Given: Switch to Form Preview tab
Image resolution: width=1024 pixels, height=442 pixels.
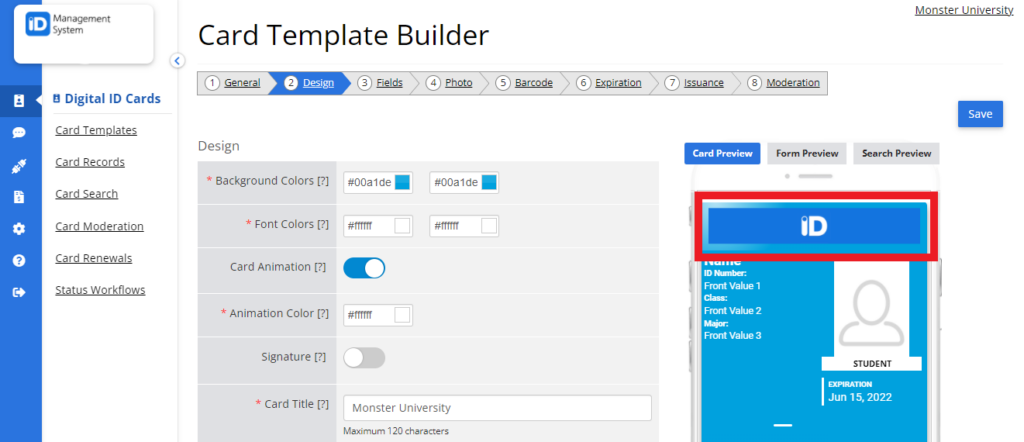Looking at the screenshot, I should click(807, 153).
